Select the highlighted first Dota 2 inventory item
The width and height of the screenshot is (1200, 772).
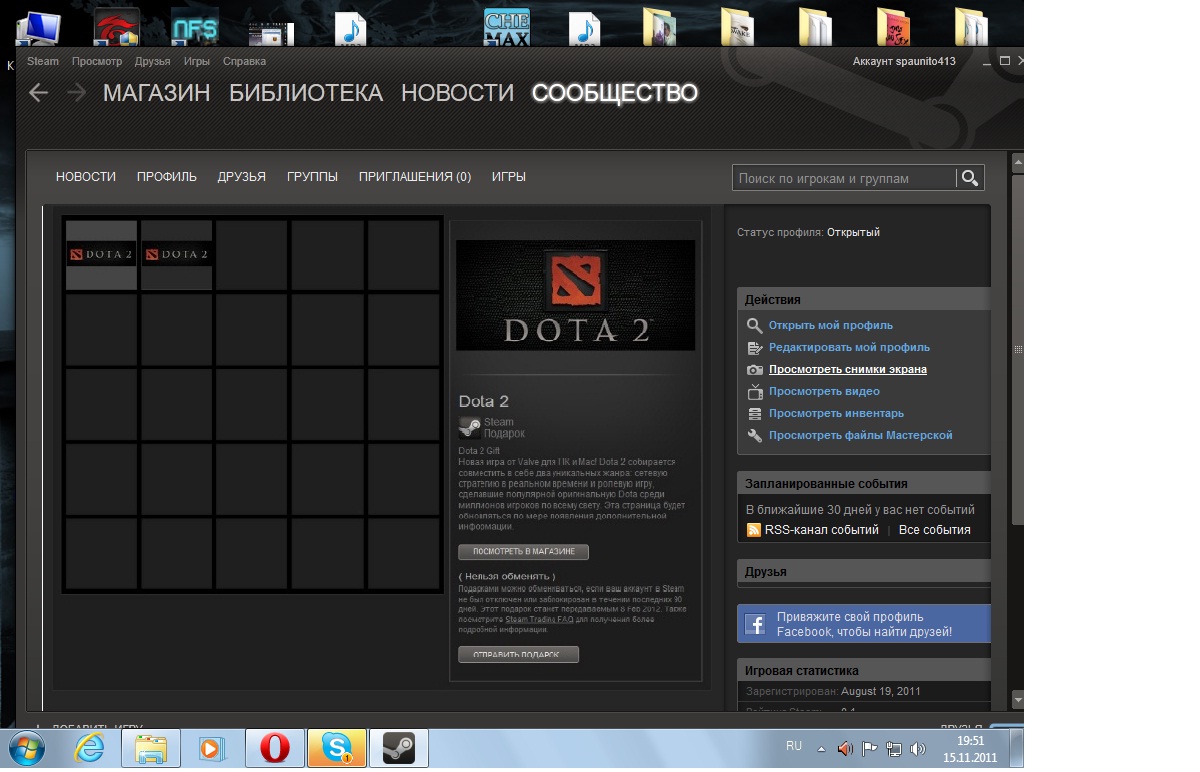pos(101,255)
